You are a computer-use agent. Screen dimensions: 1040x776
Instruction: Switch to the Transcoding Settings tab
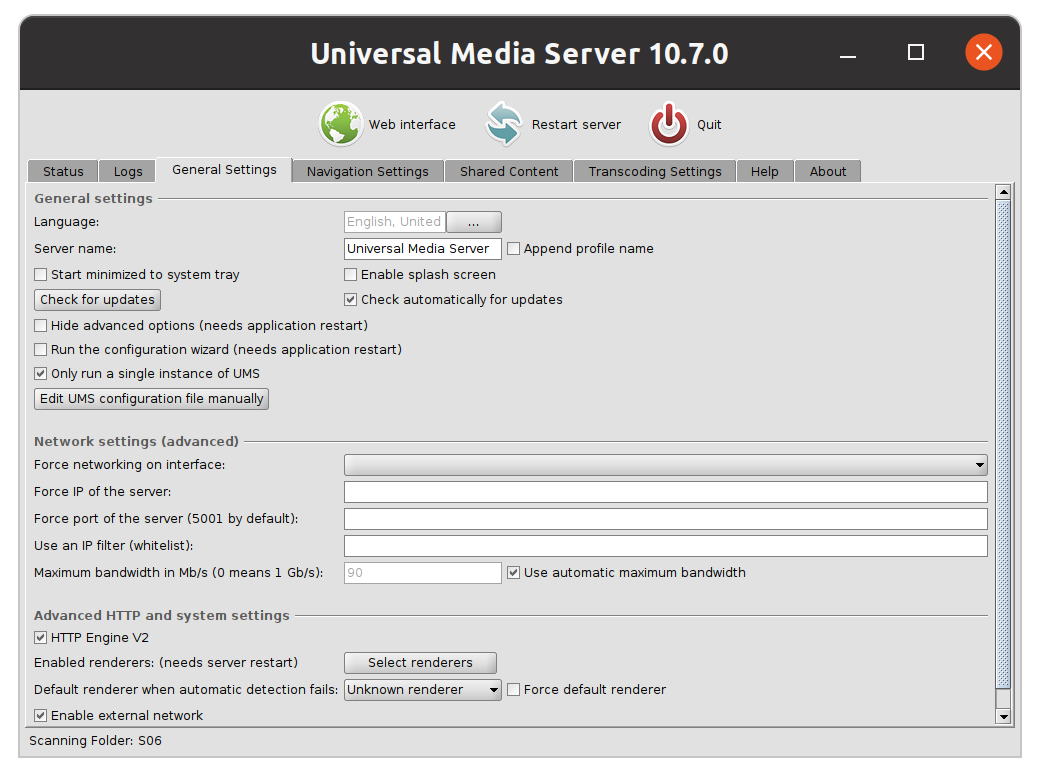654,171
